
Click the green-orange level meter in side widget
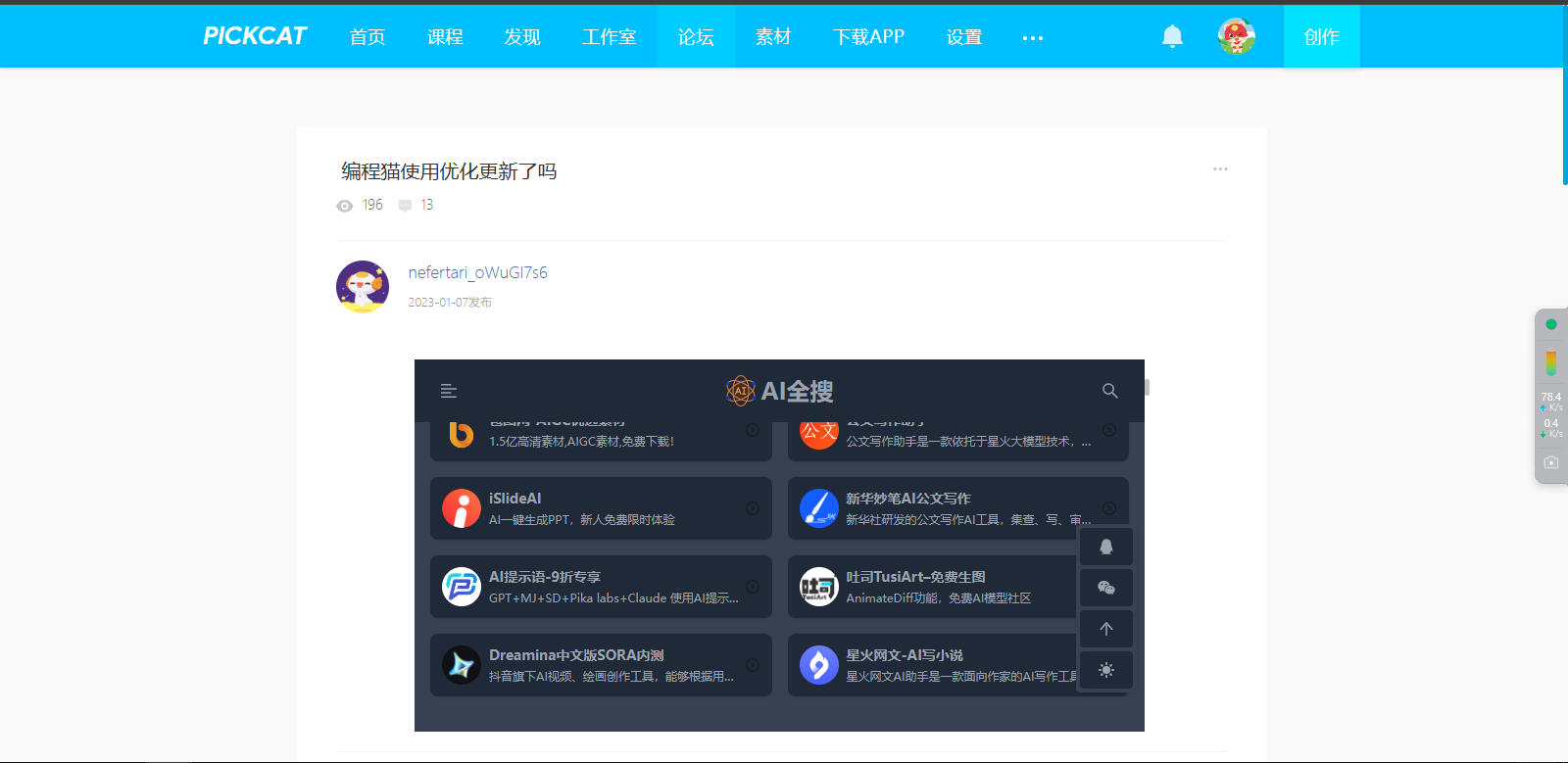[x=1551, y=363]
